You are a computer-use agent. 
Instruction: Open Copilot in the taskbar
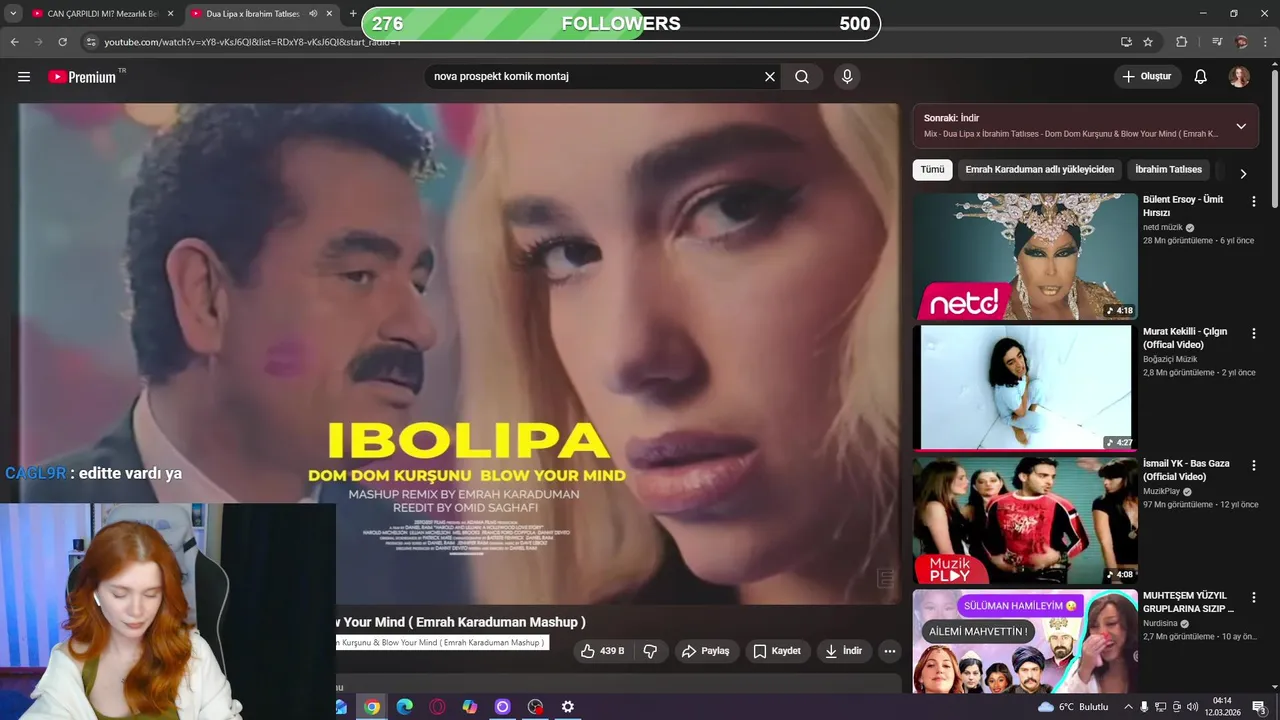click(x=470, y=707)
